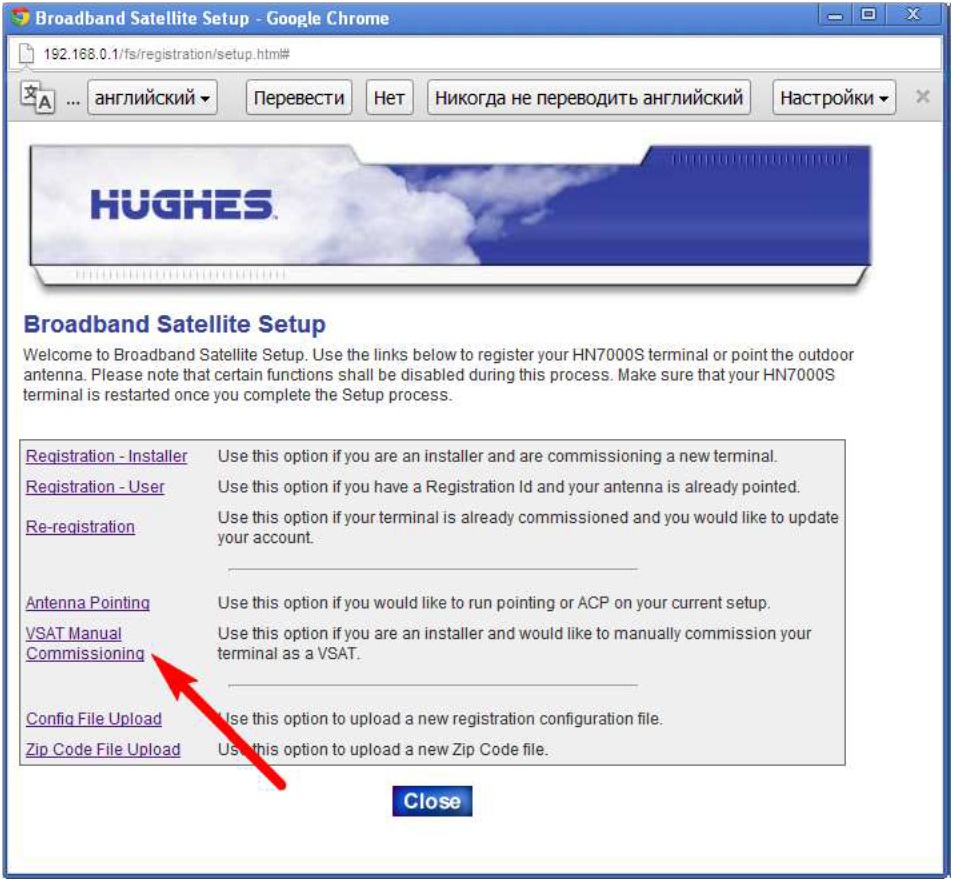
Task: Click the Нет button in translate bar
Action: tap(390, 97)
